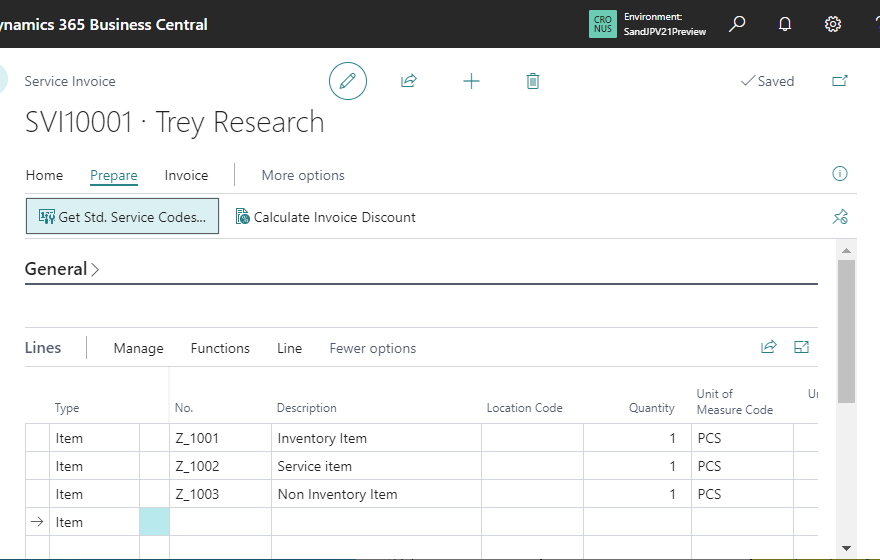
Task: Click Fewer options in Lines
Action: pos(373,348)
